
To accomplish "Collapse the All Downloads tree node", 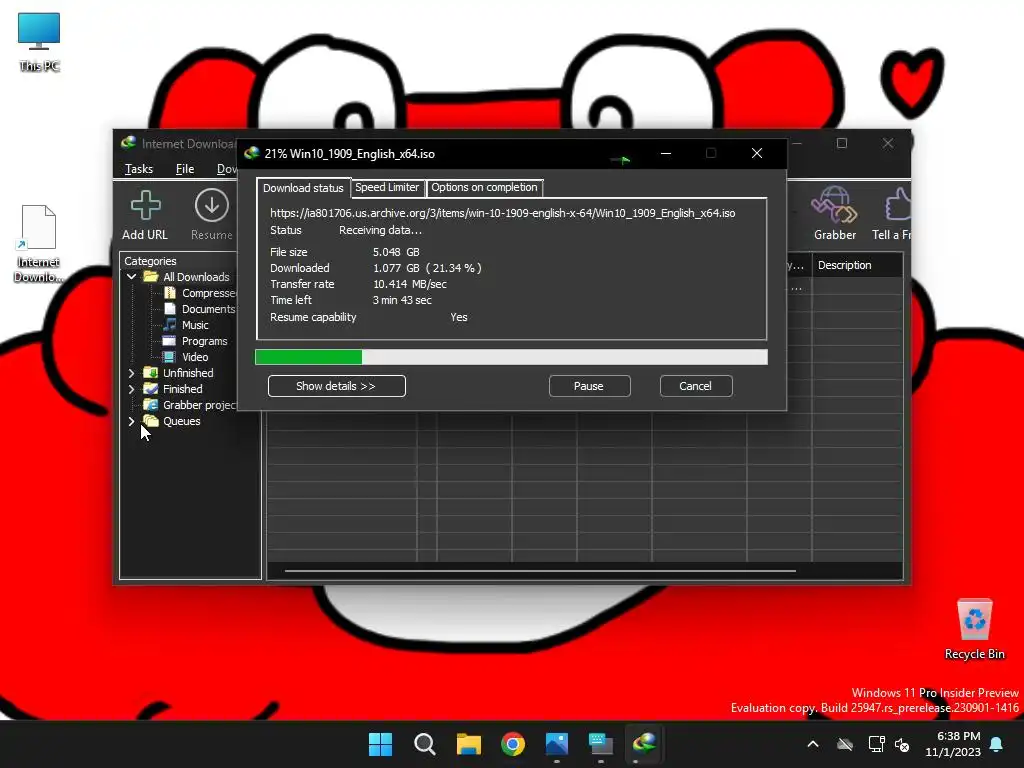I will pos(131,277).
